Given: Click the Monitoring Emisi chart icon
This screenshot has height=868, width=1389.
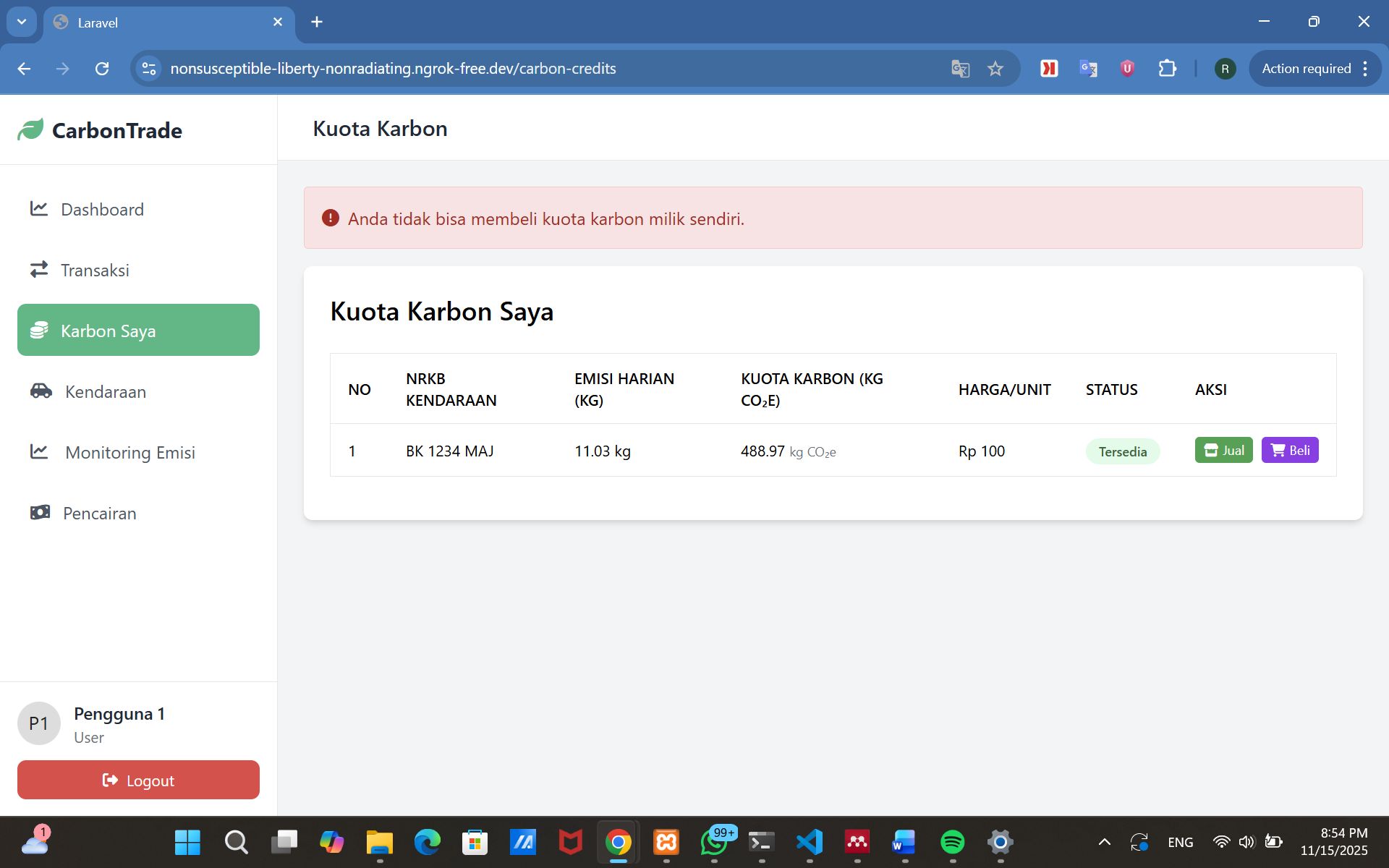Looking at the screenshot, I should [39, 452].
